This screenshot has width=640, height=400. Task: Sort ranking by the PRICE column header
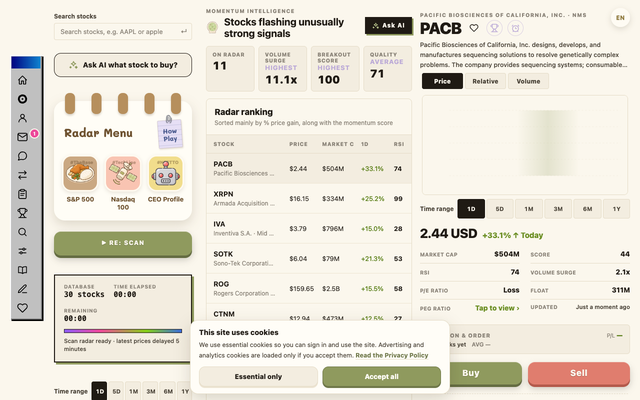pyautogui.click(x=298, y=144)
